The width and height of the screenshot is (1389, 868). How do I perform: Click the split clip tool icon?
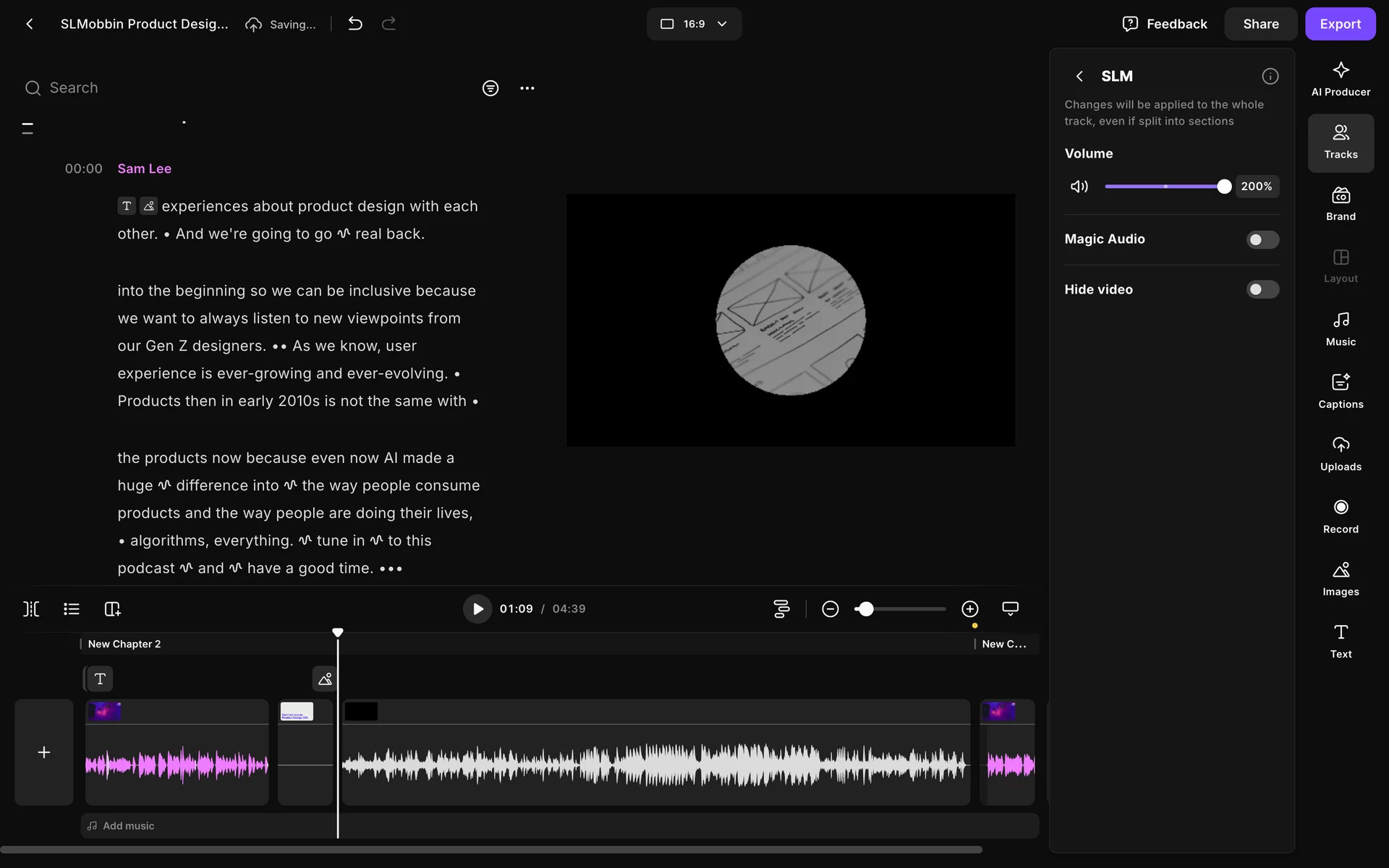(31, 609)
